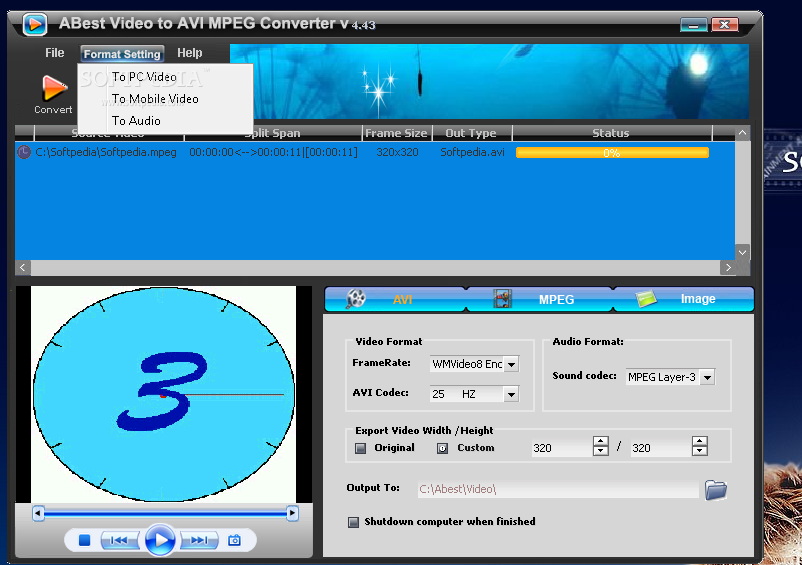This screenshot has height=565, width=802.
Task: Increase export width value
Action: (x=600, y=441)
